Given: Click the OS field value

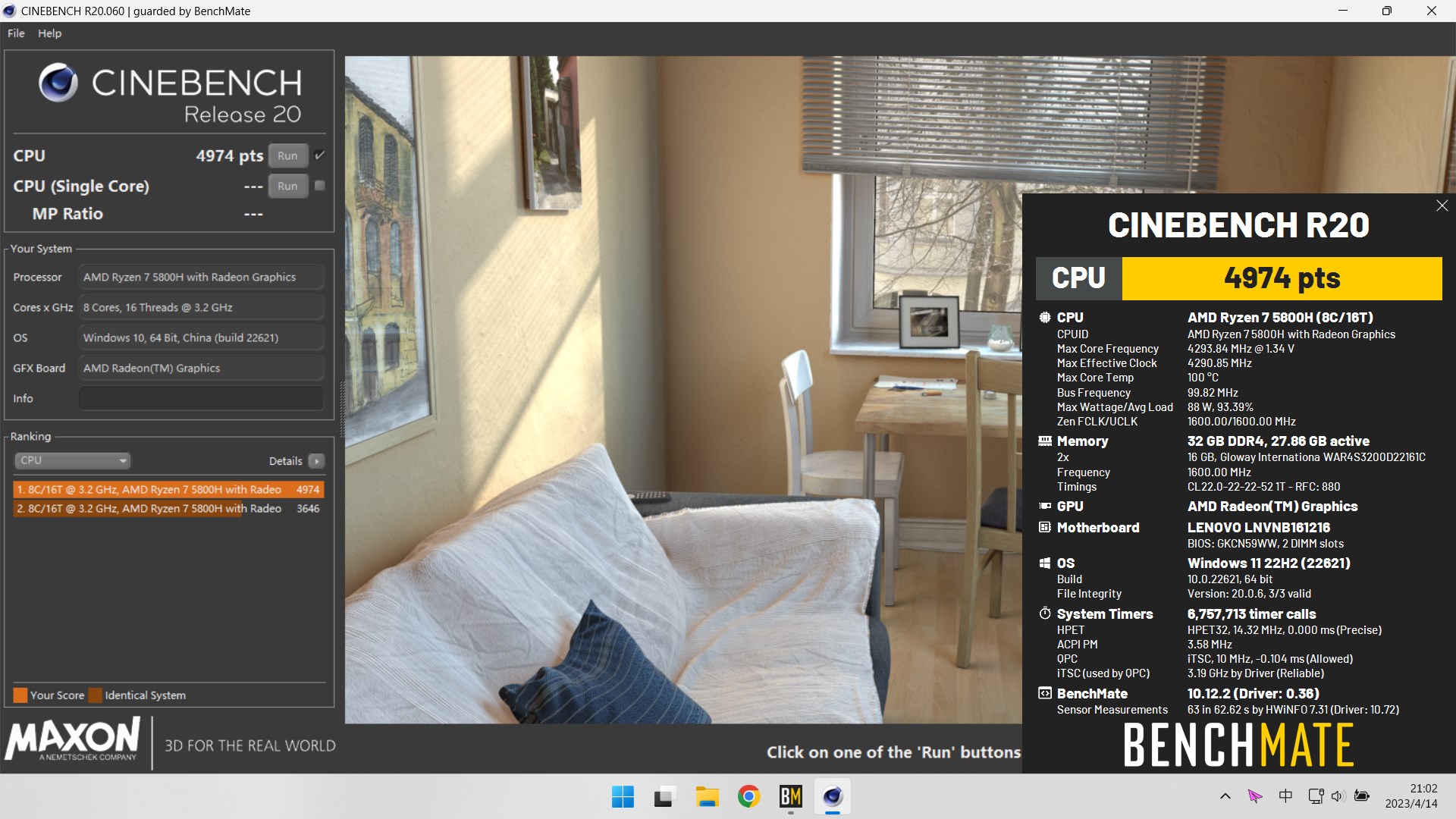Looking at the screenshot, I should click(x=201, y=337).
